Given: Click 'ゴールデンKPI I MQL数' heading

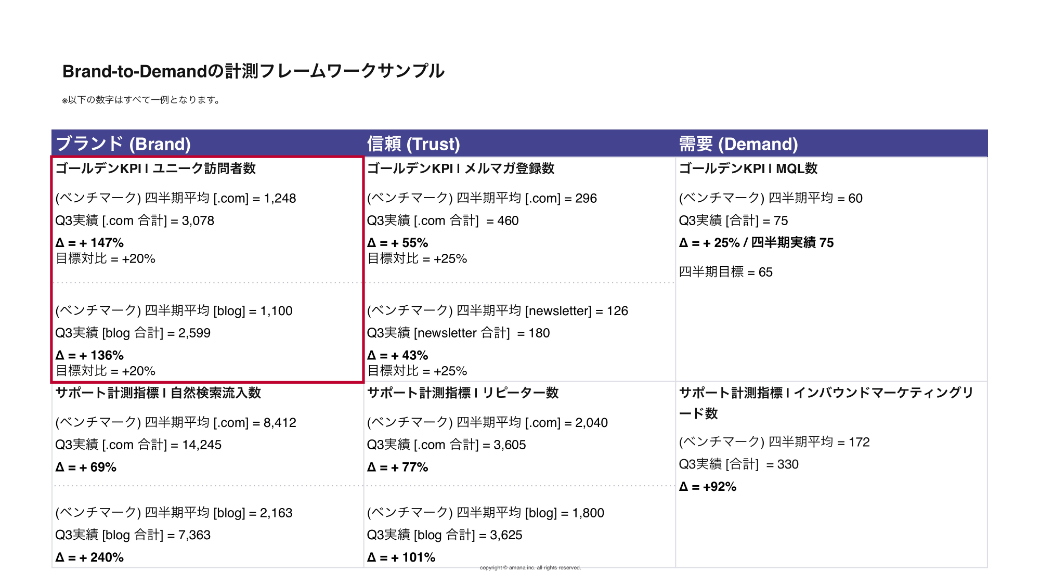Looking at the screenshot, I should 748,168.
